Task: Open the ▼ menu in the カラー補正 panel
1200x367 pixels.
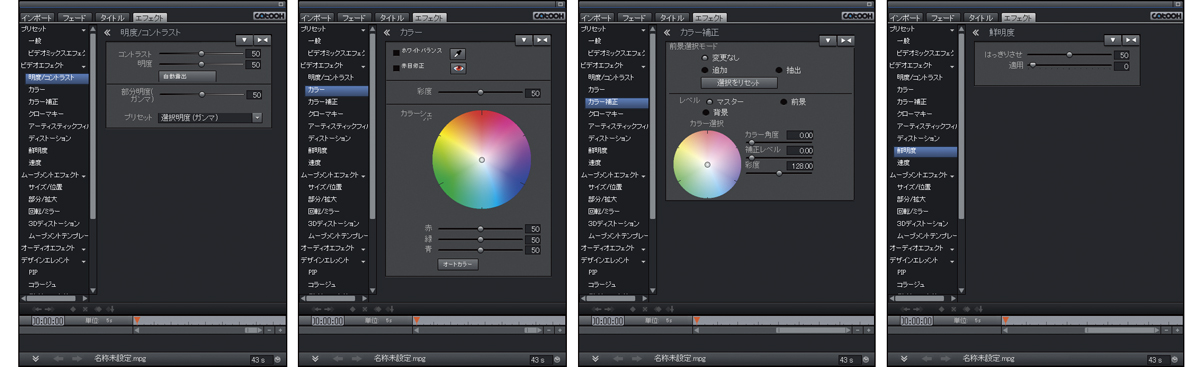Action: [x=827, y=40]
